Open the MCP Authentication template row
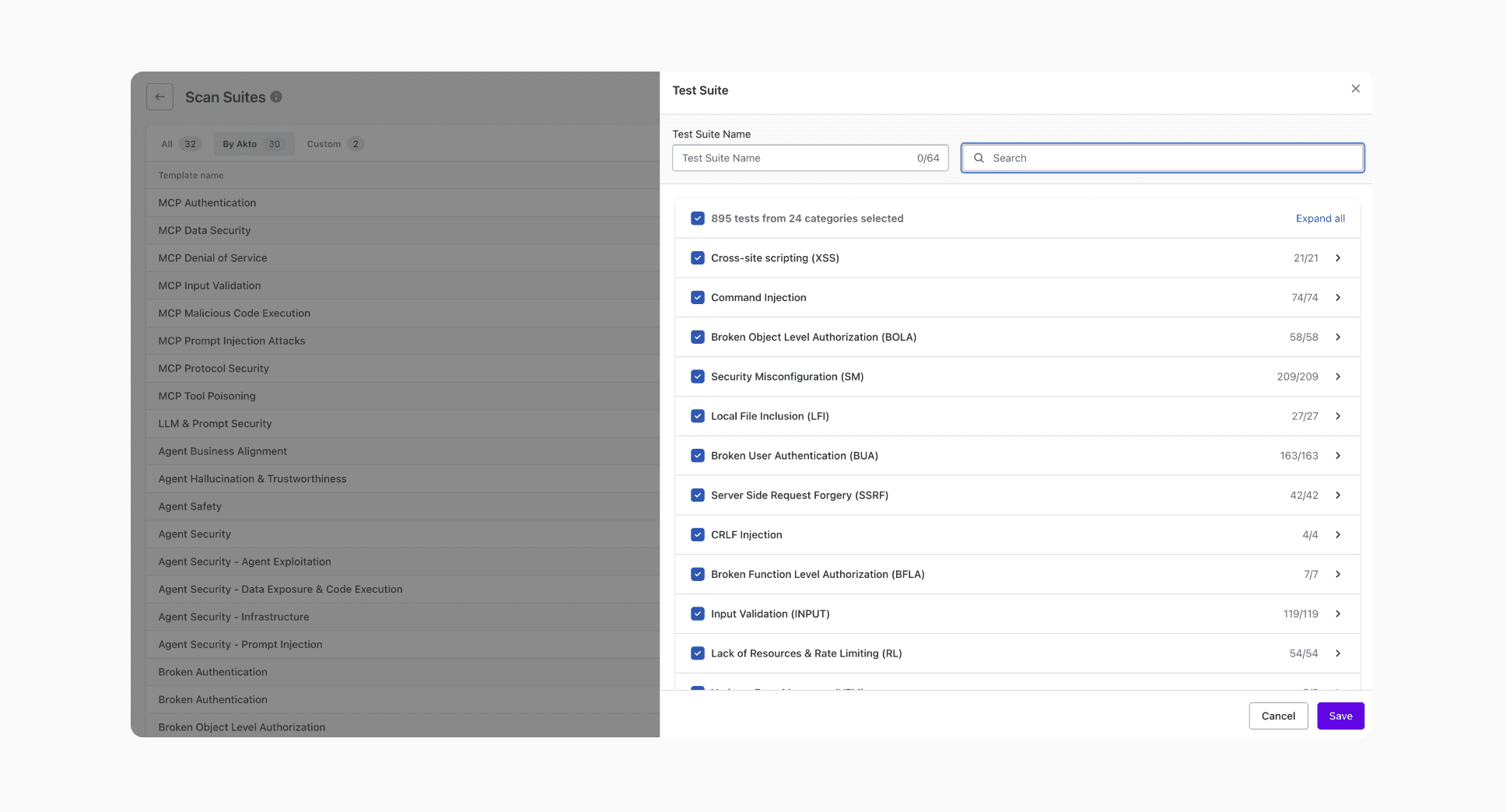Screen dimensions: 1506x812 (403, 203)
